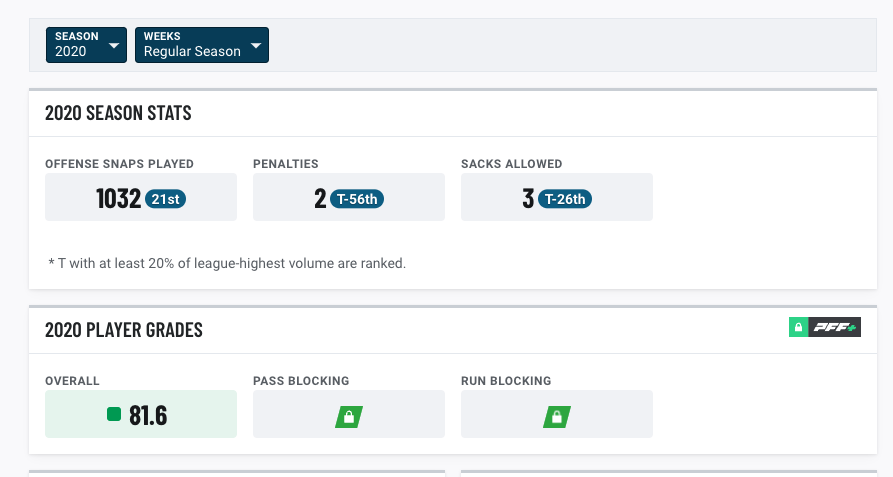Screen dimensions: 893x477
Task: Click the locked Run Blocking grade card
Action: (x=556, y=414)
